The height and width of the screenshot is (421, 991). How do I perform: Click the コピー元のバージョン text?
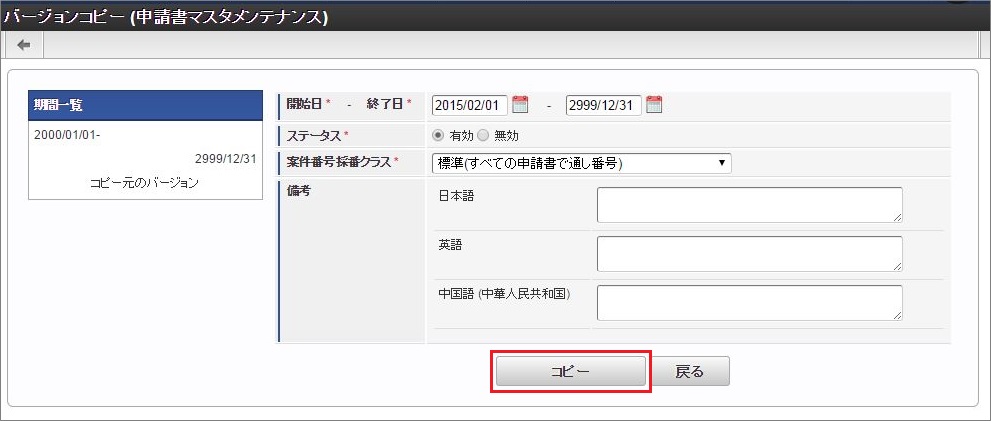click(x=145, y=183)
